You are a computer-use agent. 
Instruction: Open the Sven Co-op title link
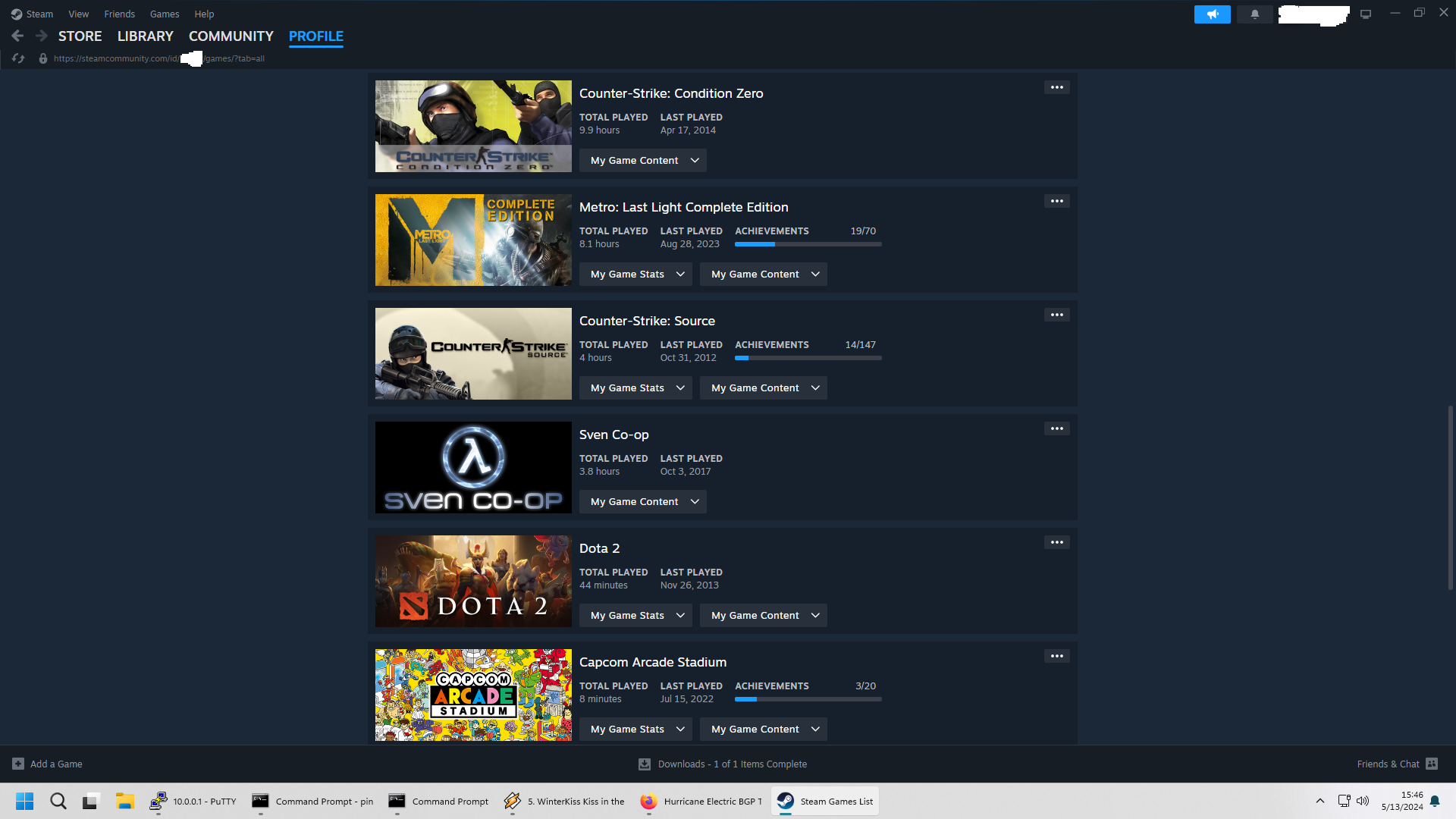point(613,435)
